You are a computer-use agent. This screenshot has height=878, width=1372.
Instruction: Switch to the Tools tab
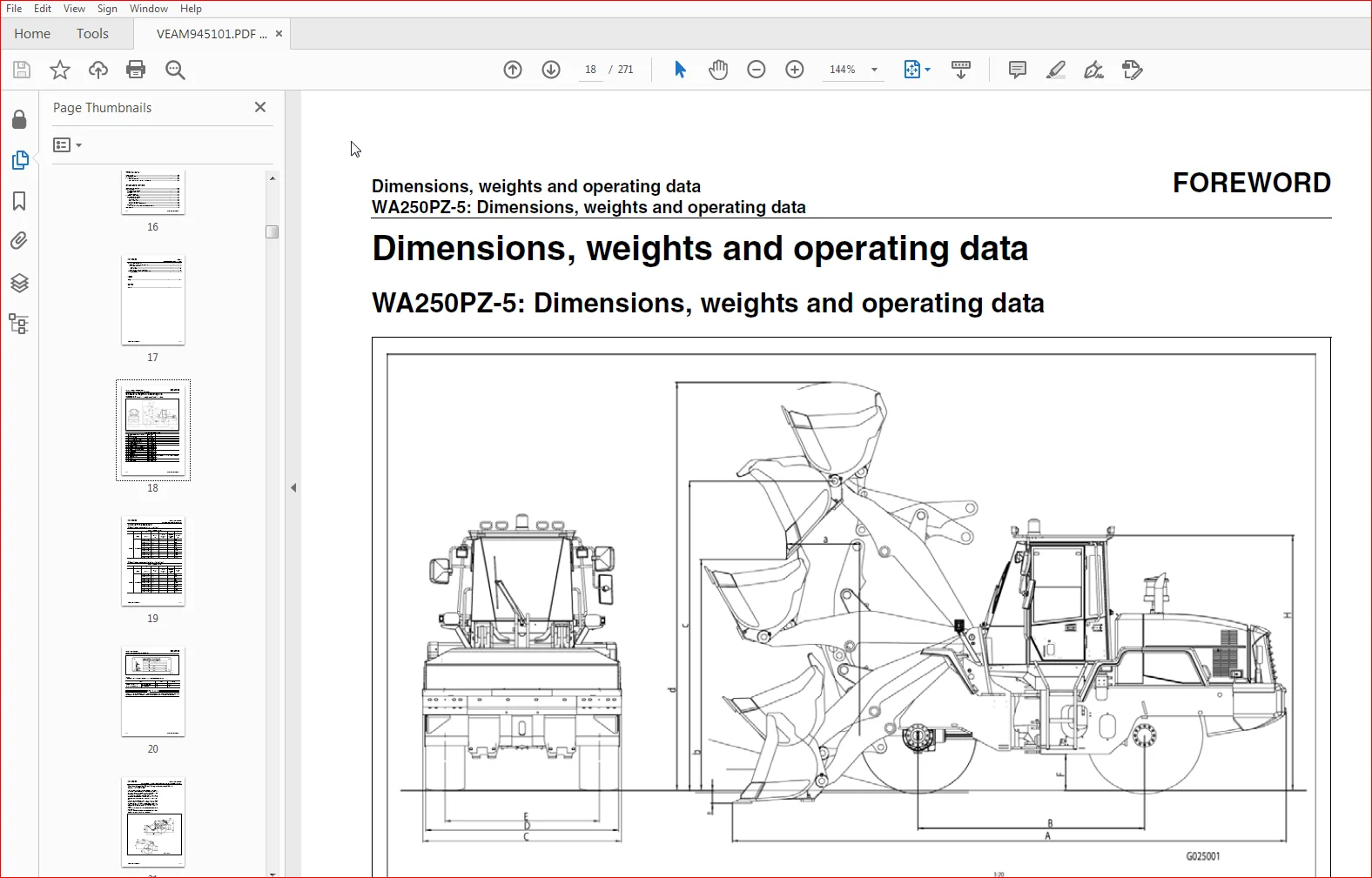92,34
